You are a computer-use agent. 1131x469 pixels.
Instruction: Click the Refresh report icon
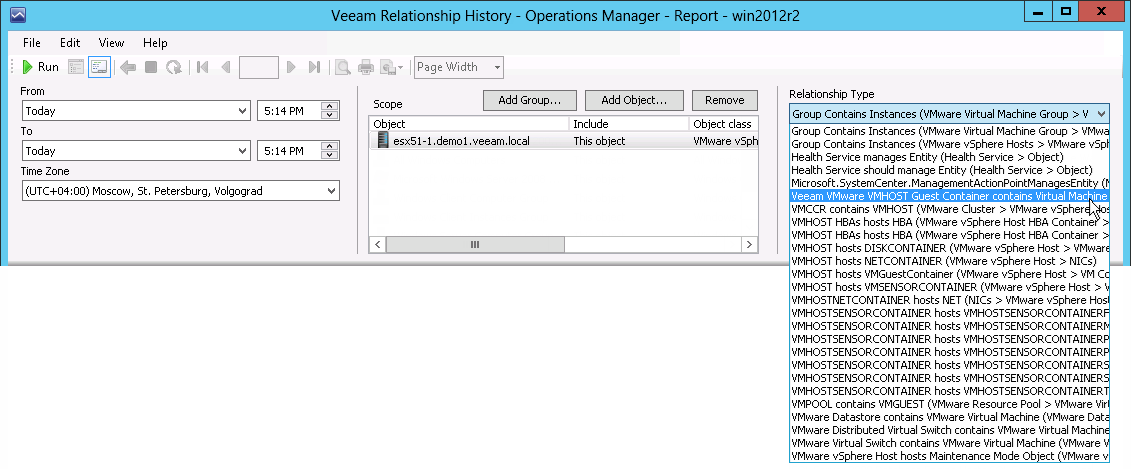coord(174,67)
